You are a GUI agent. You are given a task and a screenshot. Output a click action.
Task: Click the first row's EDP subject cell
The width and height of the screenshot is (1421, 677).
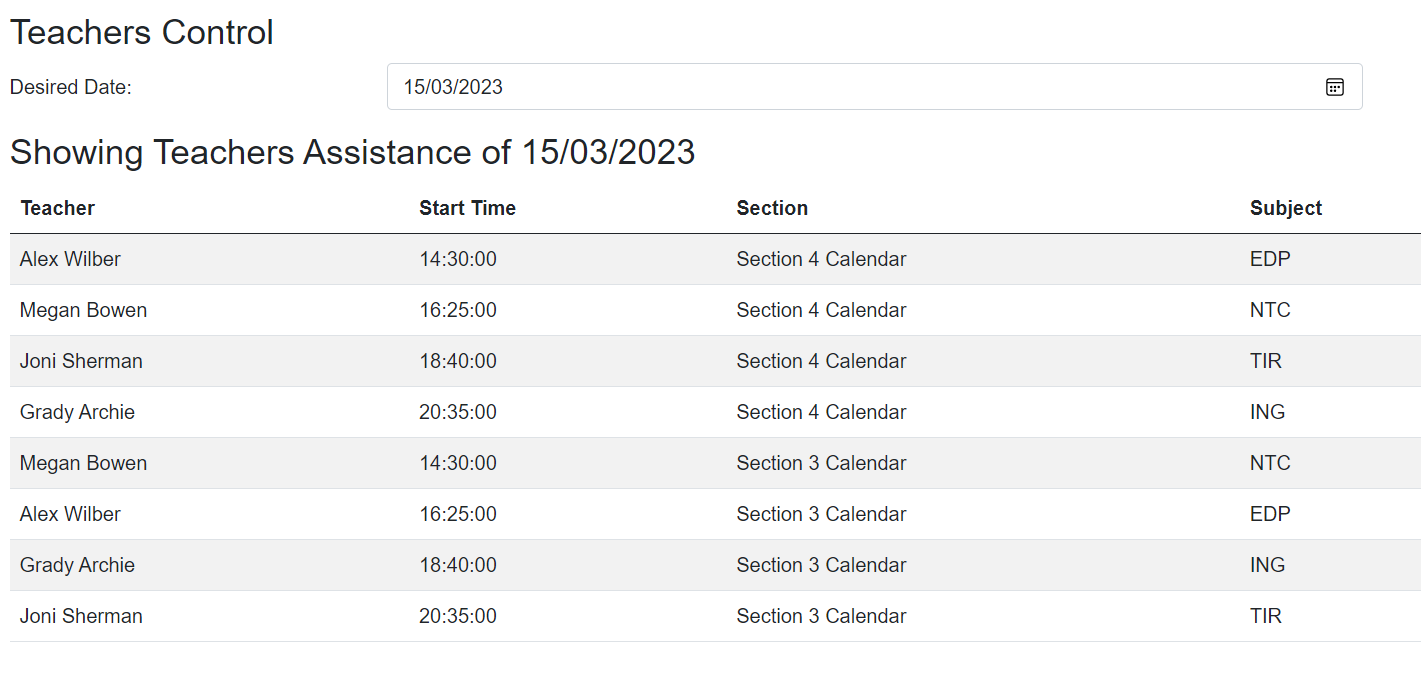tap(1270, 259)
